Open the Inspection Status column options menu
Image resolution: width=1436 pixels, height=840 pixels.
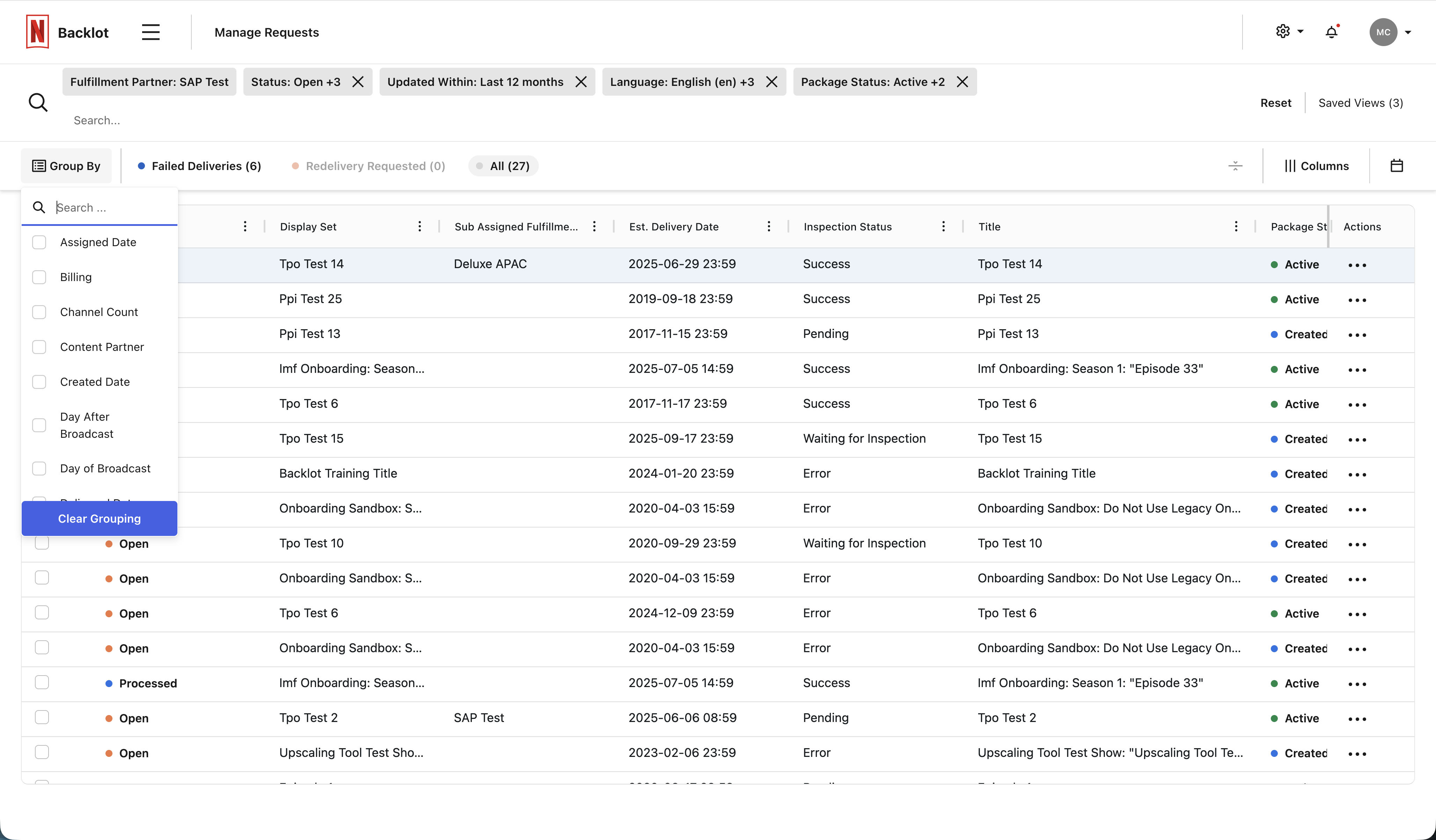coord(943,226)
